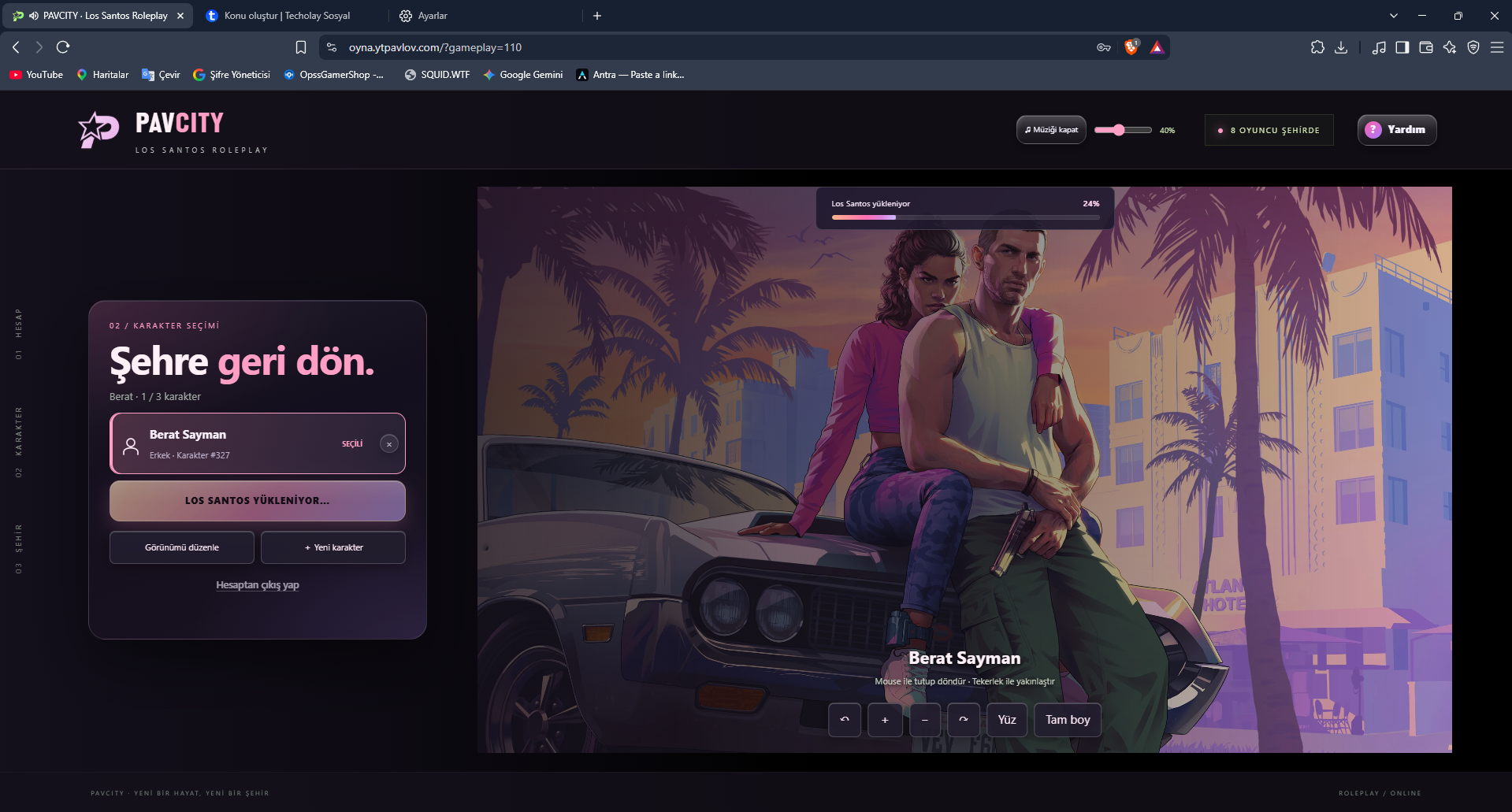Viewport: 1512px width, 812px height.
Task: Click the PAVCITY star logo
Action: pyautogui.click(x=98, y=129)
